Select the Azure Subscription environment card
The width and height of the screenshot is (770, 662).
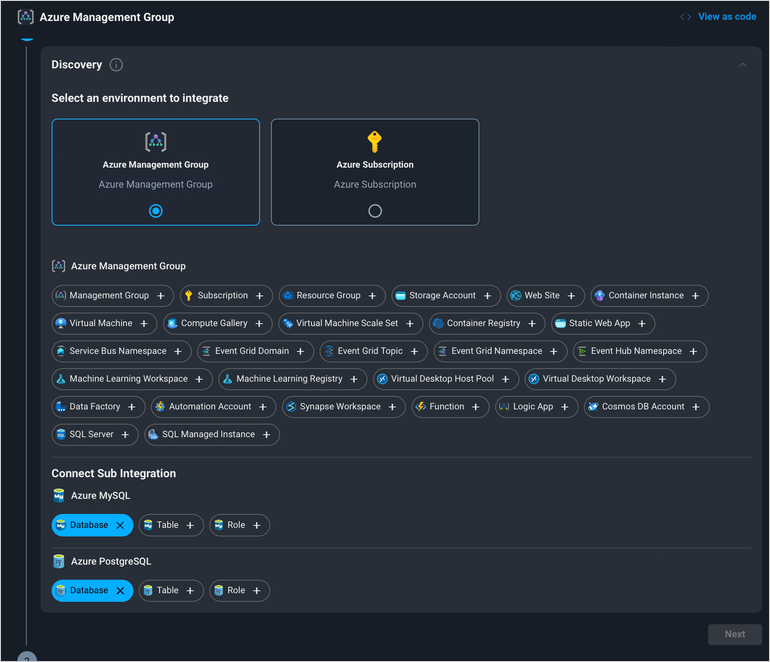[x=375, y=172]
